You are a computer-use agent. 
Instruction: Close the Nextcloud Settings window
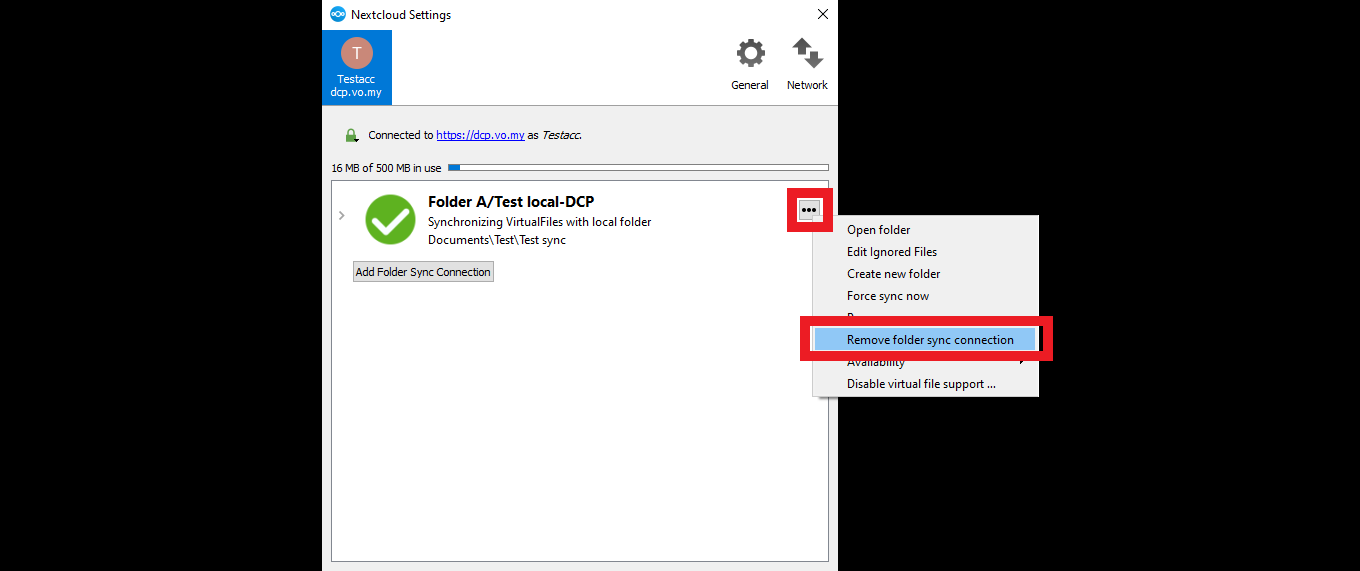click(822, 14)
